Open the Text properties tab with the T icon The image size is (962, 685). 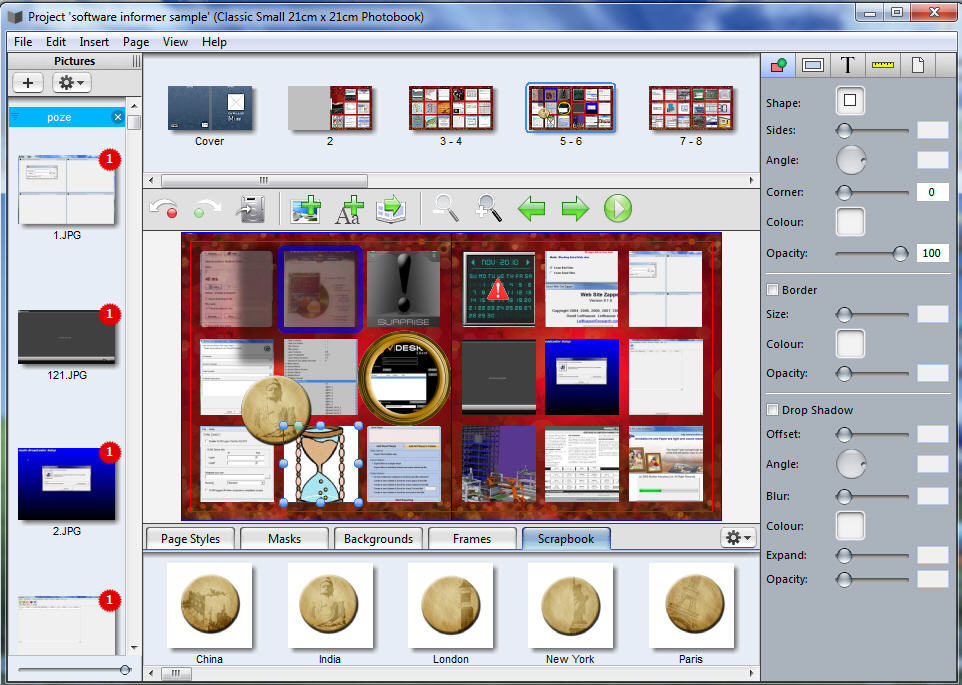(847, 65)
